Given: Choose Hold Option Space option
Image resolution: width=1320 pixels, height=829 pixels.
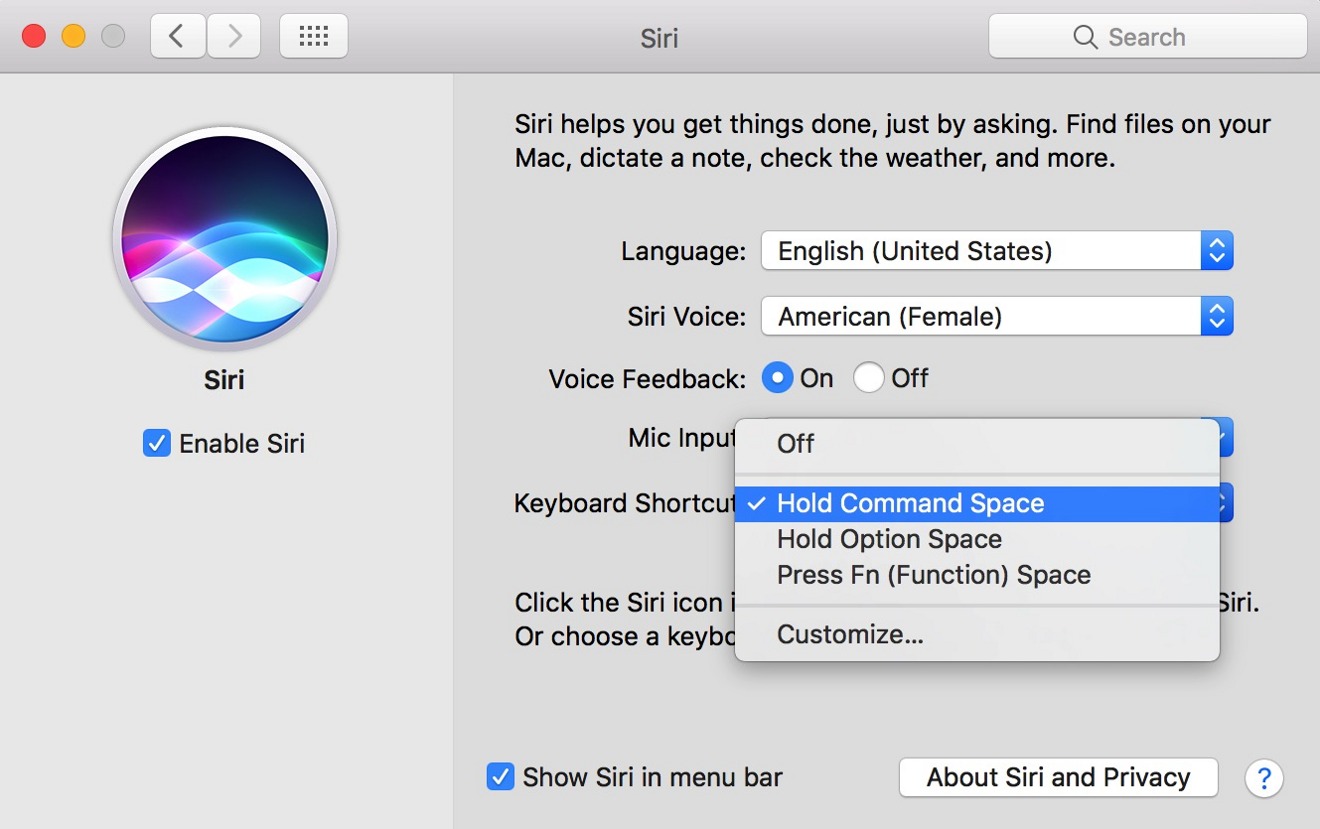Looking at the screenshot, I should (x=977, y=540).
